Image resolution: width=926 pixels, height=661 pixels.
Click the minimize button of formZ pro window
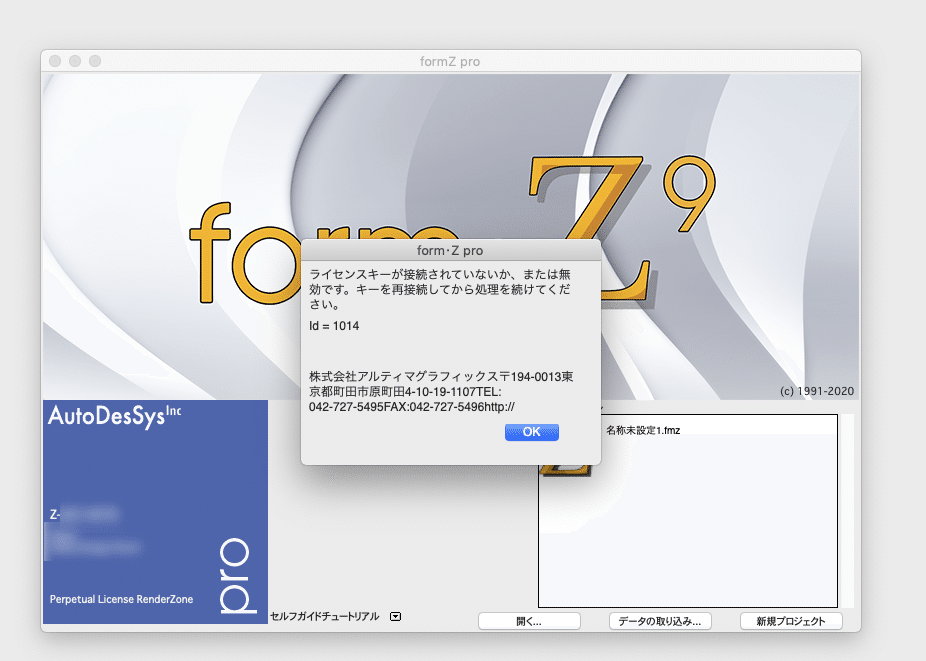[75, 61]
